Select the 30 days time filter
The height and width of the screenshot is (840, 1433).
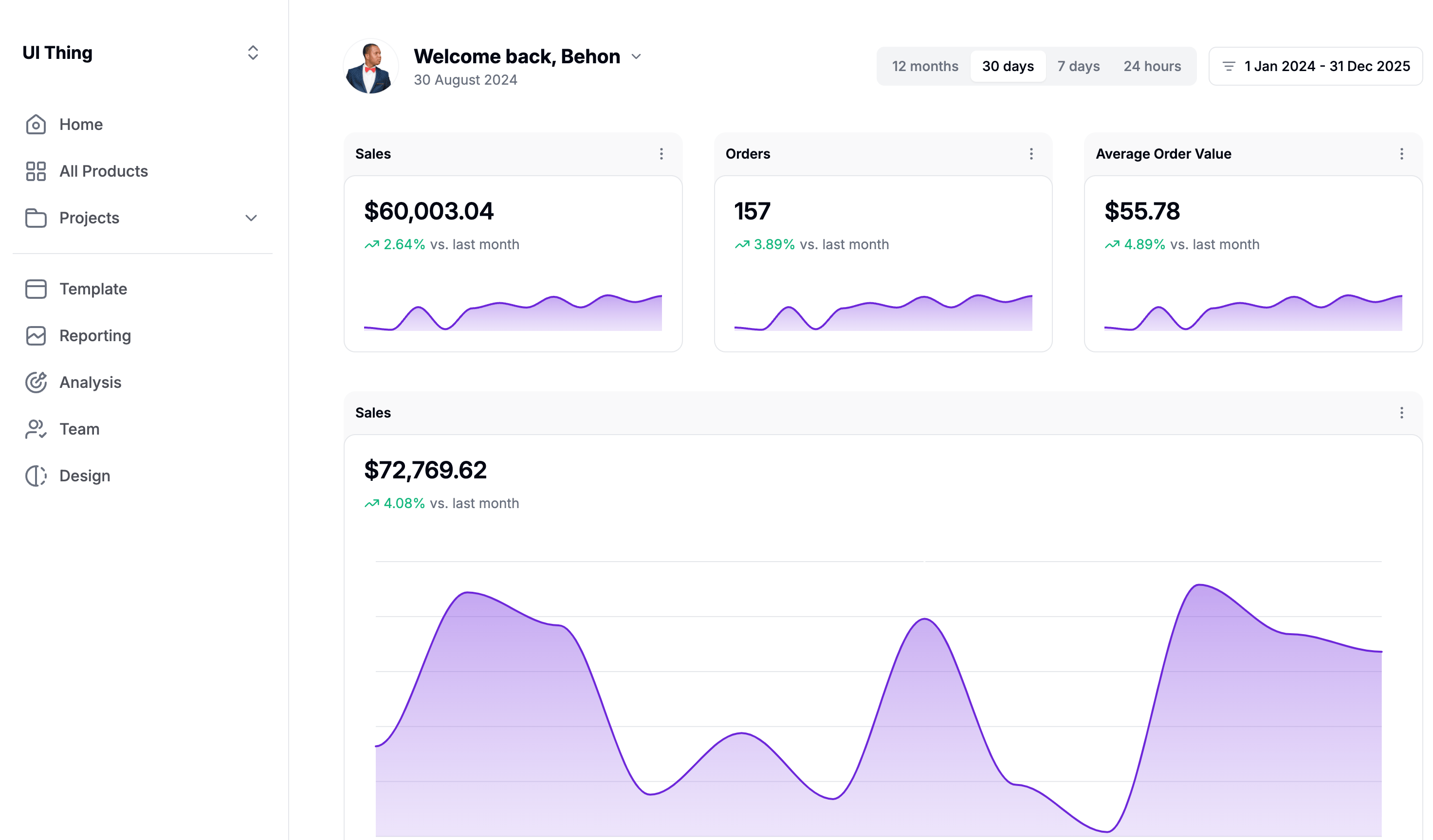click(x=1007, y=65)
